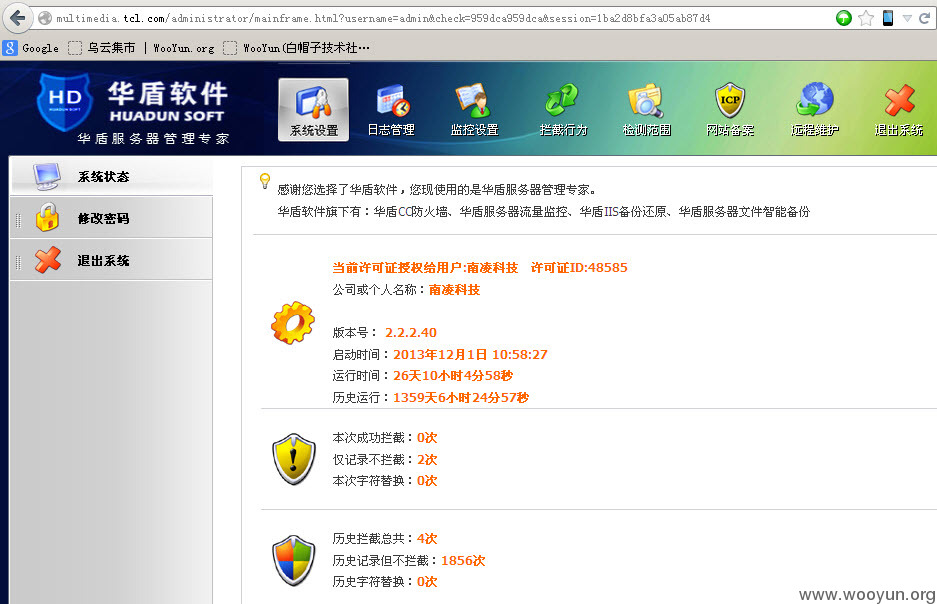937x604 pixels.
Task: Click 本次字符替换 value 0次
Action: [x=427, y=480]
